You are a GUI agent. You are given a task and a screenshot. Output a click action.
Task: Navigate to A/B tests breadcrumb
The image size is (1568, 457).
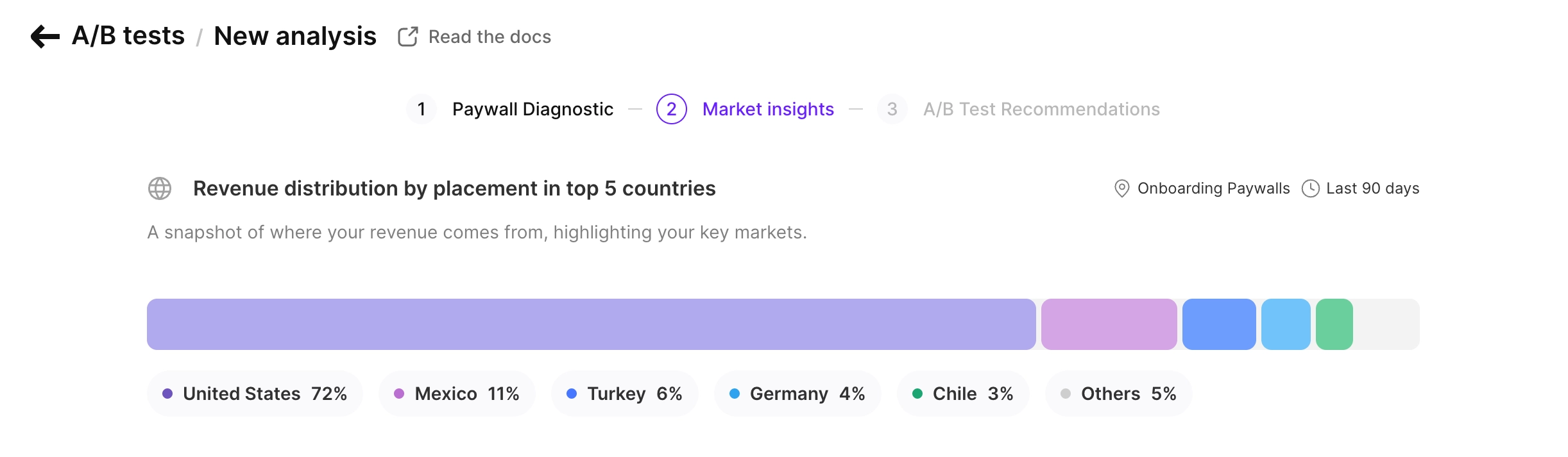tap(128, 36)
